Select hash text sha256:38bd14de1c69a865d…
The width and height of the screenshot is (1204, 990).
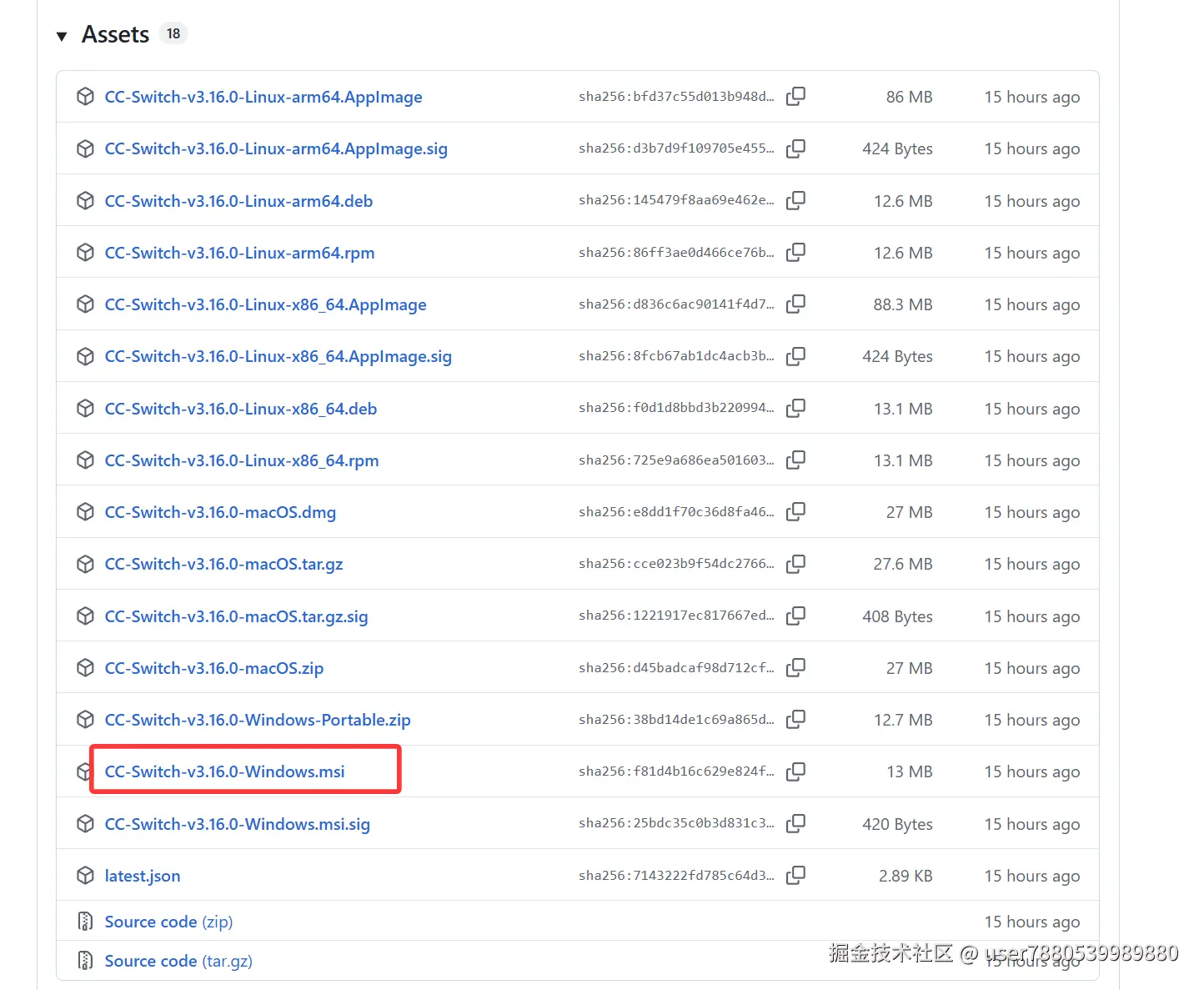676,719
